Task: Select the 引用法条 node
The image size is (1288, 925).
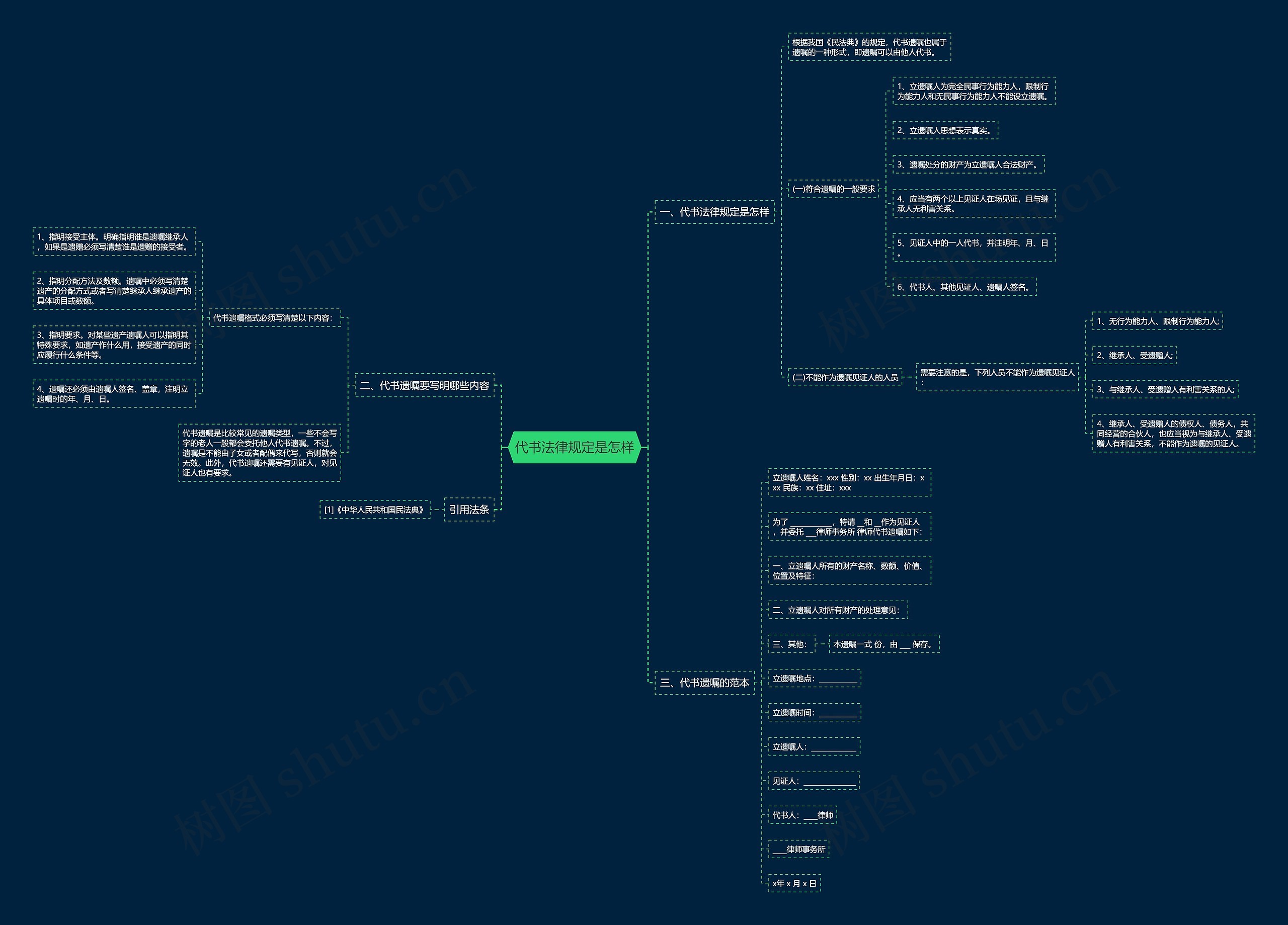Action: [x=469, y=510]
